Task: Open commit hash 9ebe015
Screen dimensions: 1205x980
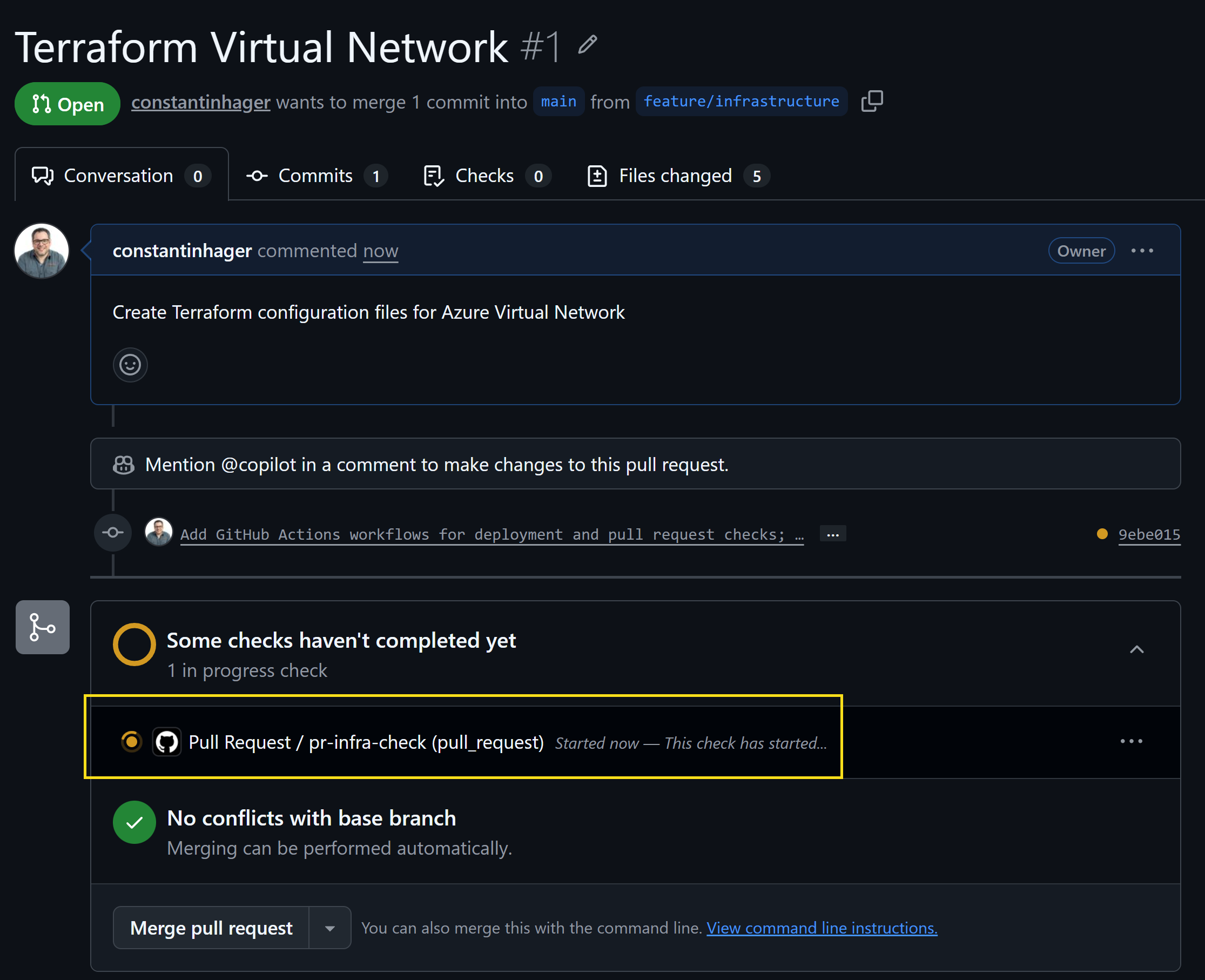Action: tap(1149, 535)
